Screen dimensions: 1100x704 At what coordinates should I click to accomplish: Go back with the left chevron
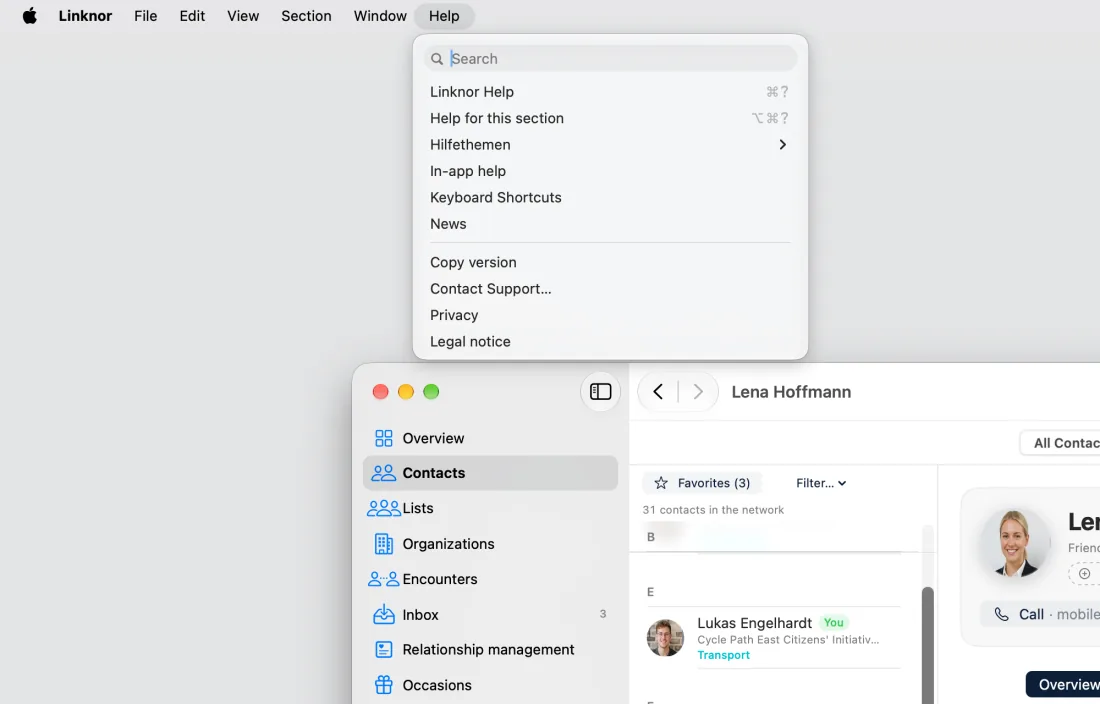[658, 392]
